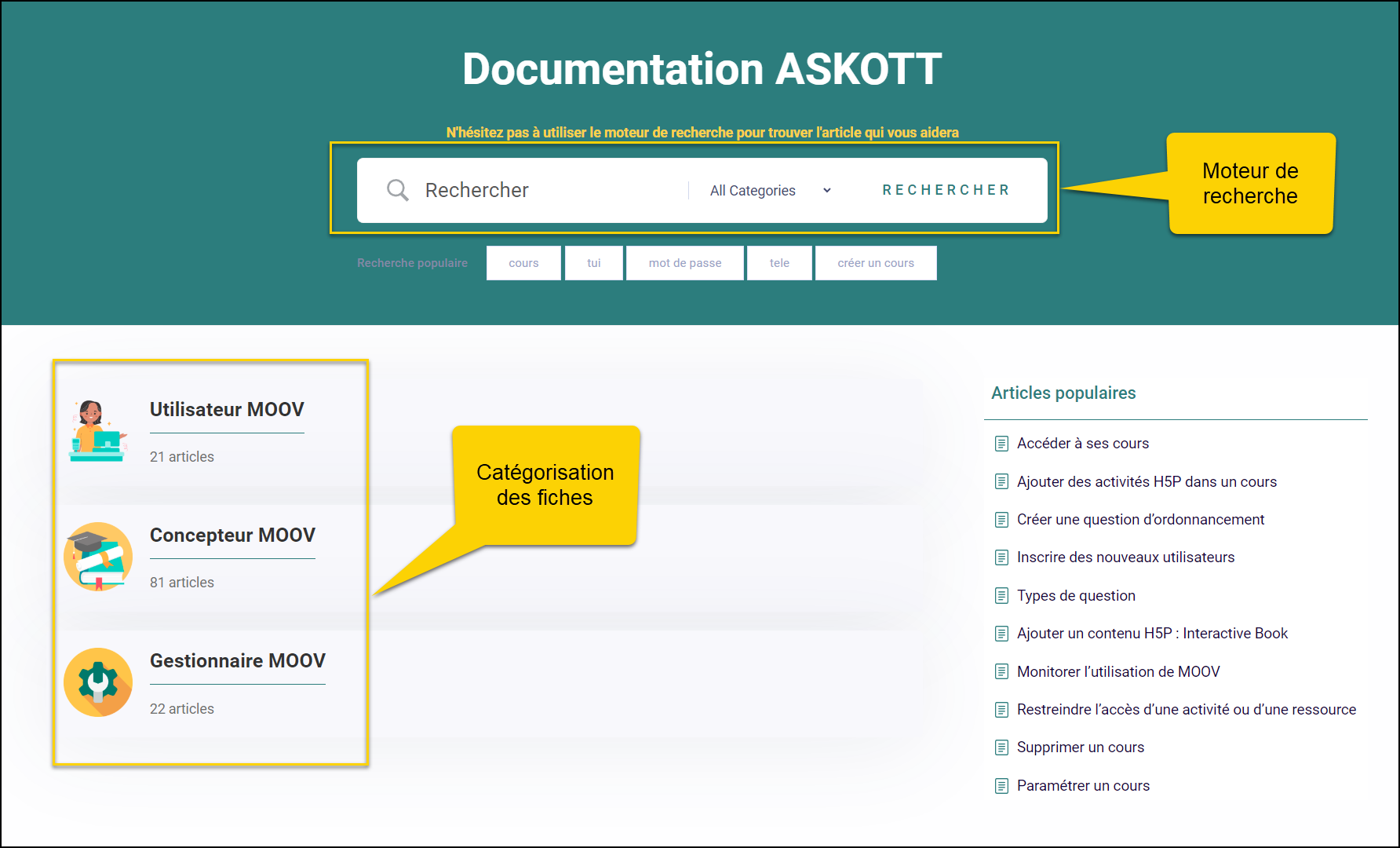Viewport: 1400px width, 848px height.
Task: Open the All Categories dropdown
Action: coord(770,191)
